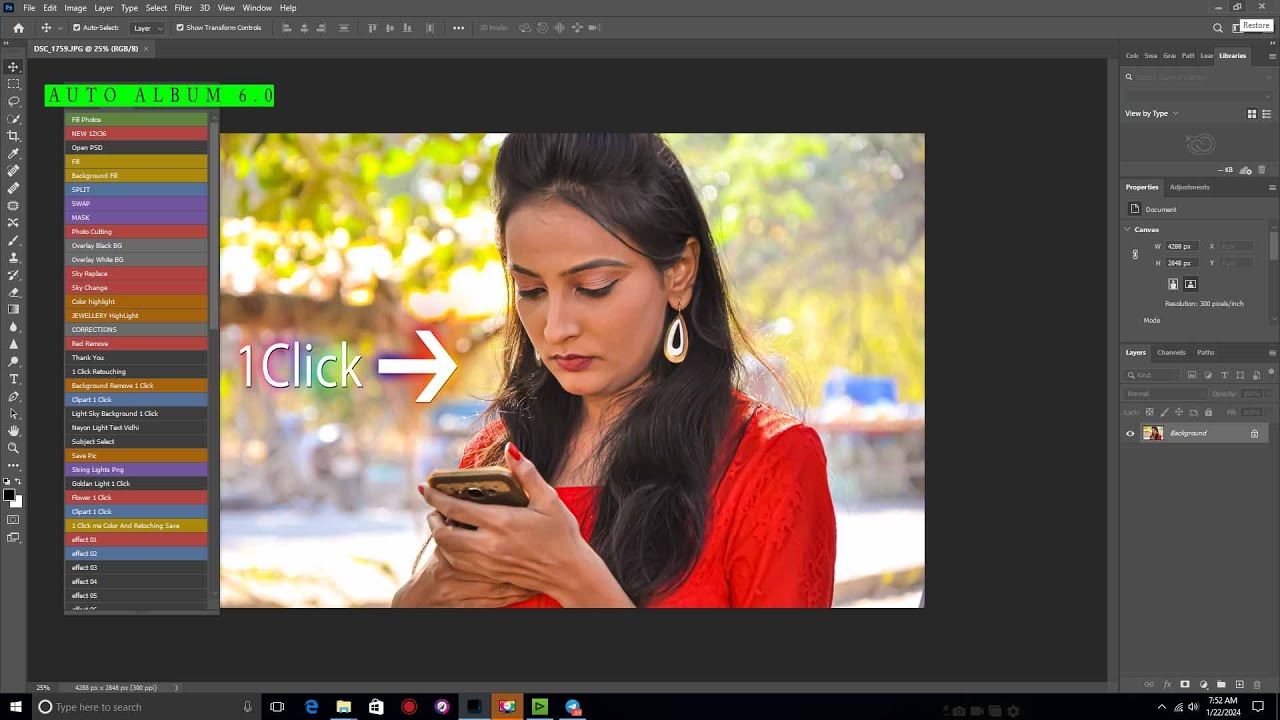This screenshot has height=720, width=1280.
Task: Select the Hand tool
Action: 13,431
